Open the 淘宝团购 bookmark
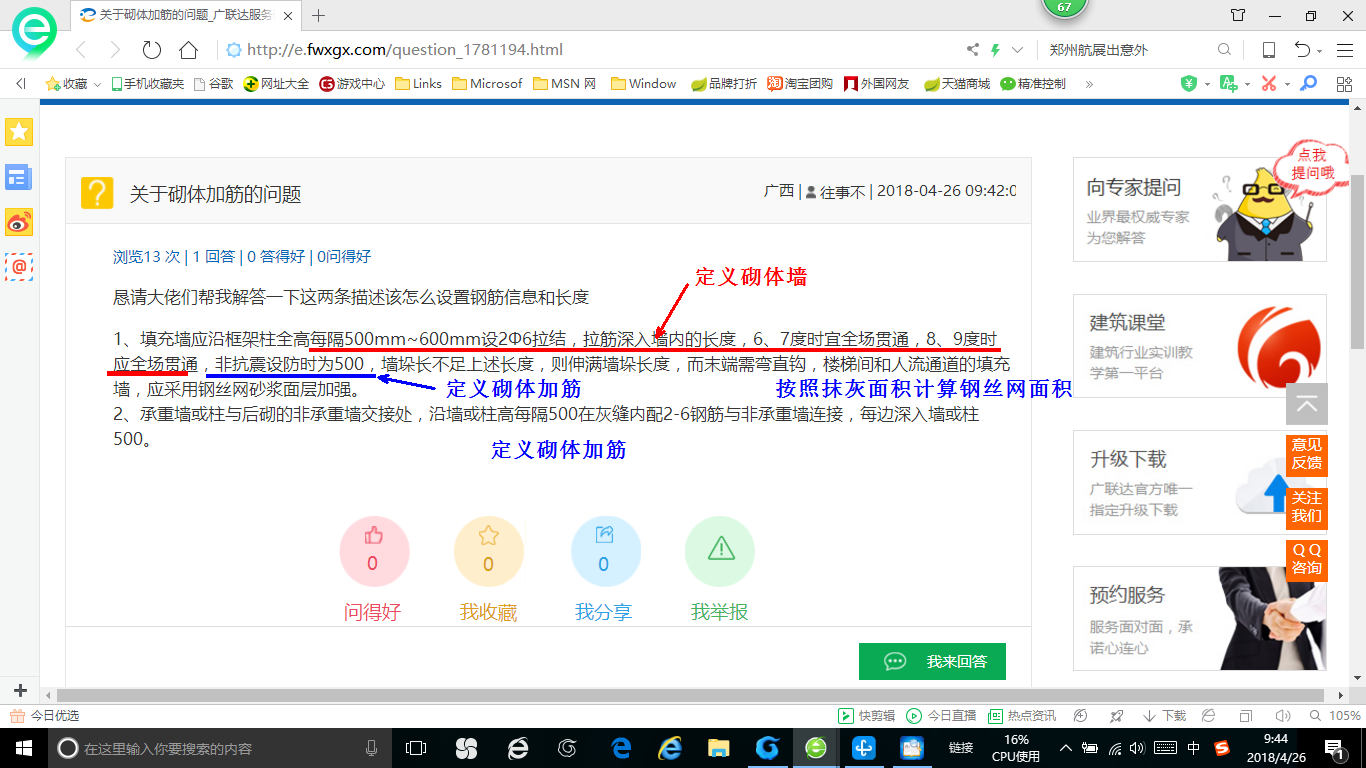This screenshot has width=1366, height=768. (x=800, y=84)
